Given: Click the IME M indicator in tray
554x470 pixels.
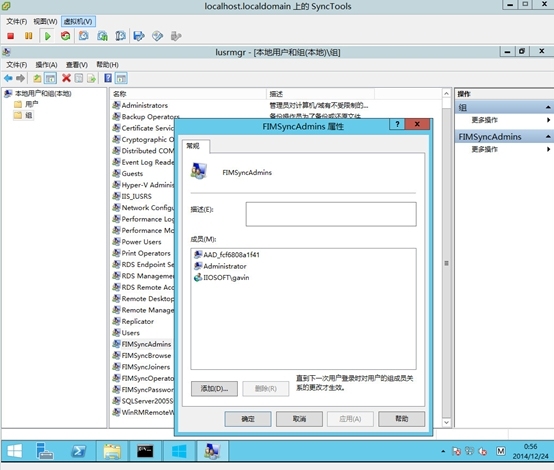Looking at the screenshot, I should pos(501,451).
